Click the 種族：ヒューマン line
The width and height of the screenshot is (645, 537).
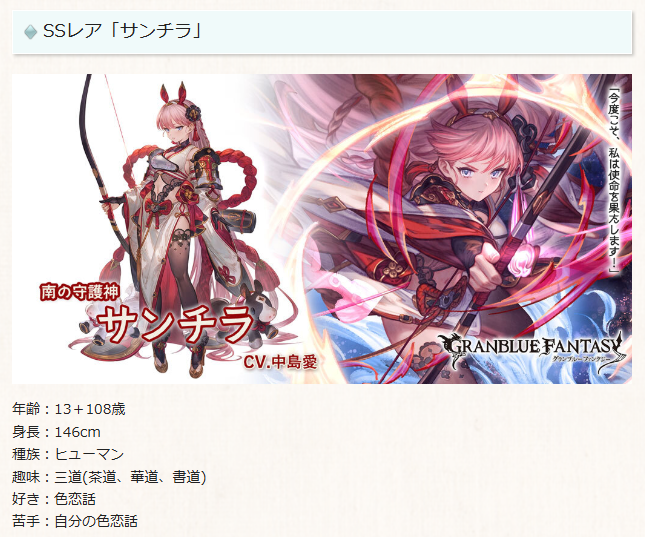(68, 454)
